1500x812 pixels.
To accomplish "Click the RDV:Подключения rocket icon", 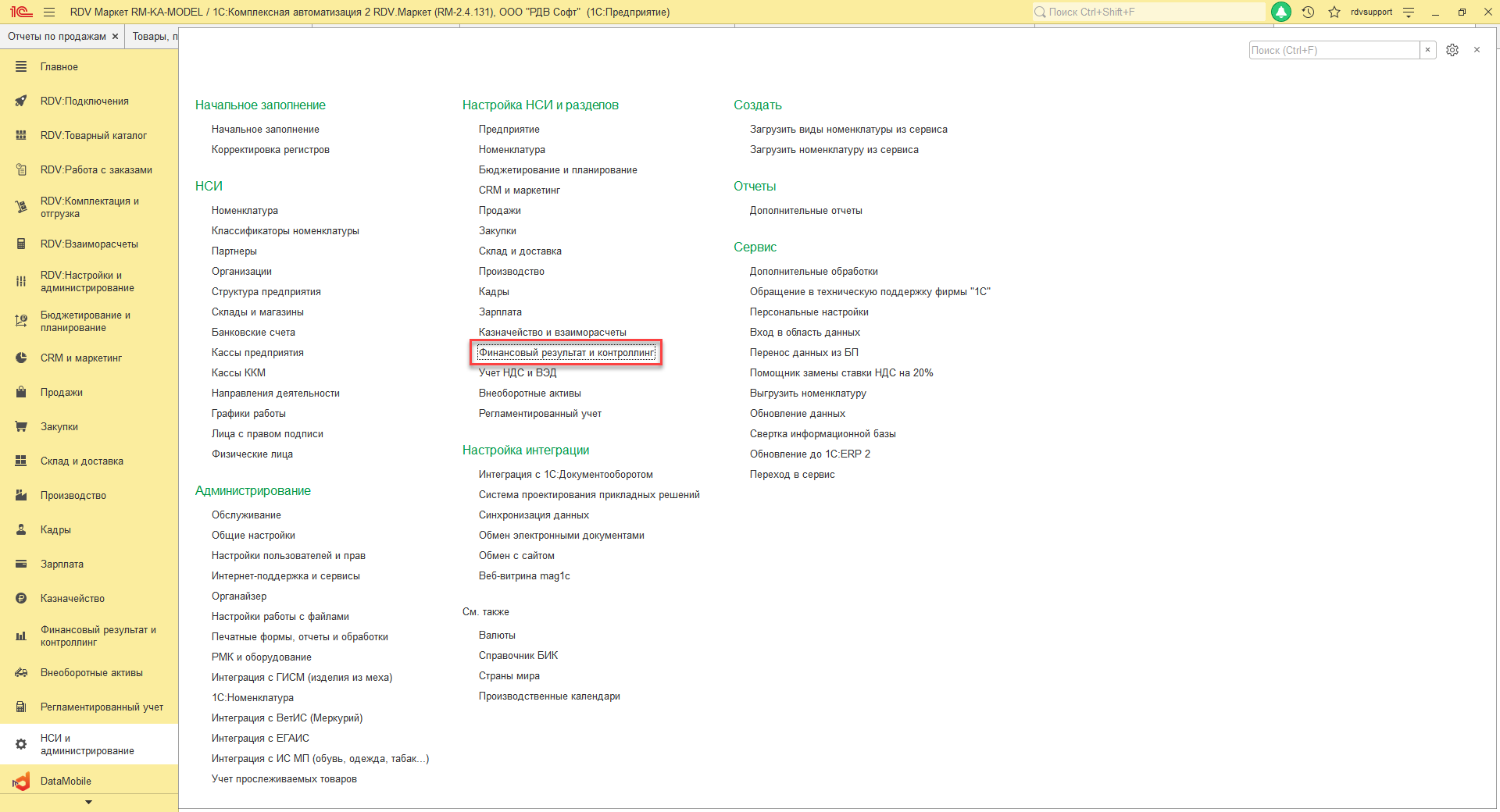I will click(21, 101).
